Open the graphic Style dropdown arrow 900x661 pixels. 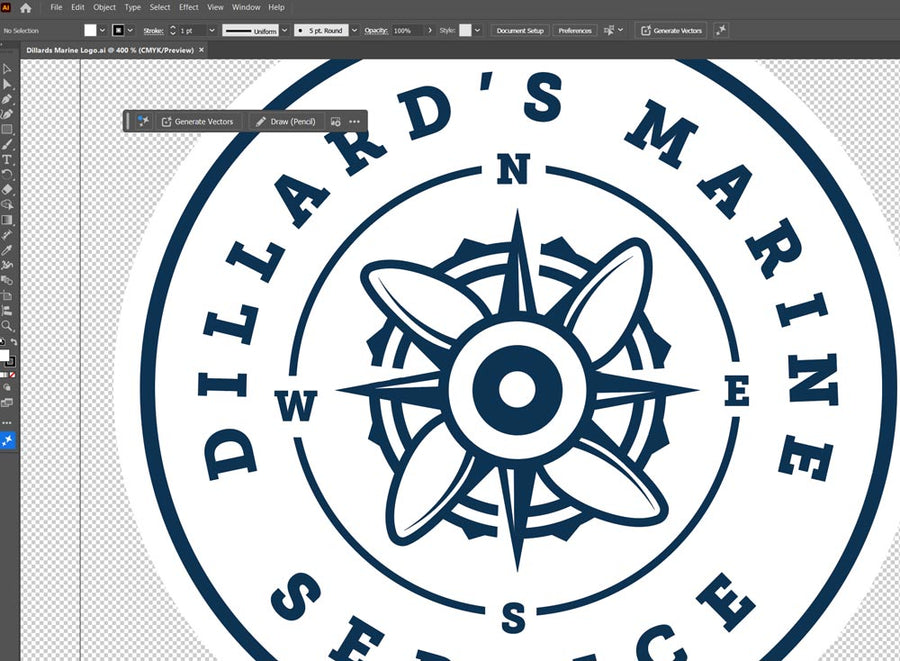tap(478, 30)
